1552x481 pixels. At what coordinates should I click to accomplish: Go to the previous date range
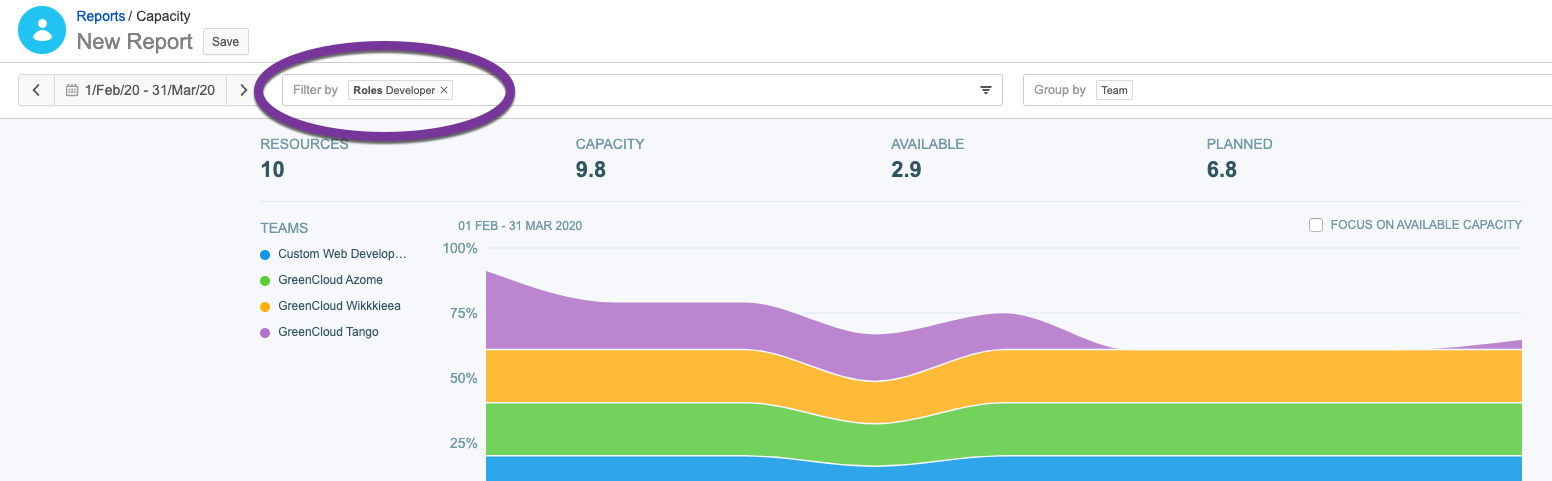tap(36, 90)
